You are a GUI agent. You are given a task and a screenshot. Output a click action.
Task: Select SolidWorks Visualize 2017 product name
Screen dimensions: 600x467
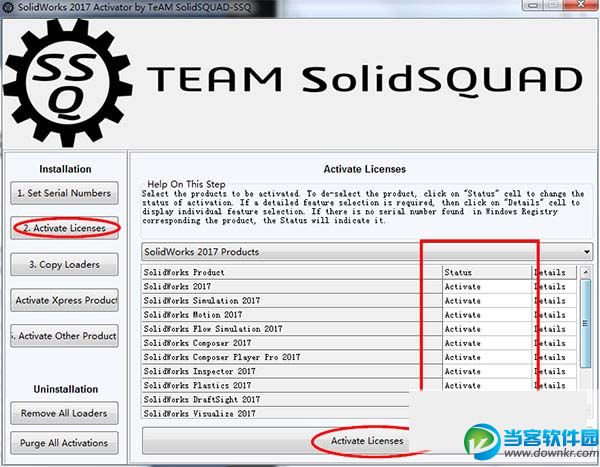pos(199,414)
